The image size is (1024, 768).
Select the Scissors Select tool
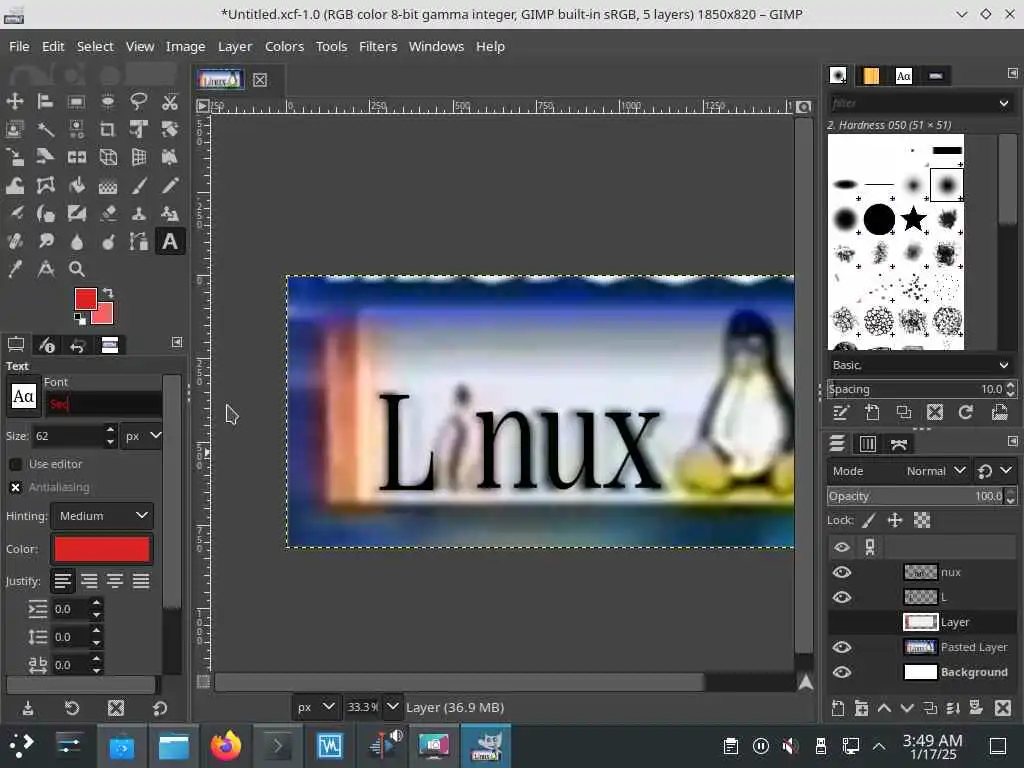tap(170, 101)
